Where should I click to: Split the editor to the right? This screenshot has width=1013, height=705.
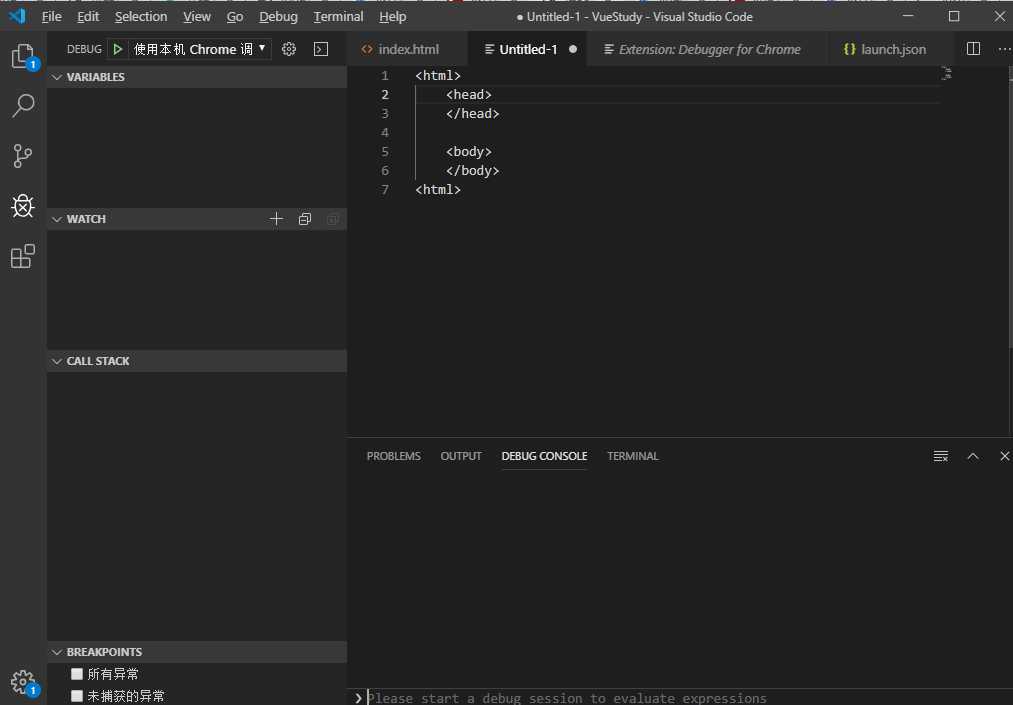(973, 49)
